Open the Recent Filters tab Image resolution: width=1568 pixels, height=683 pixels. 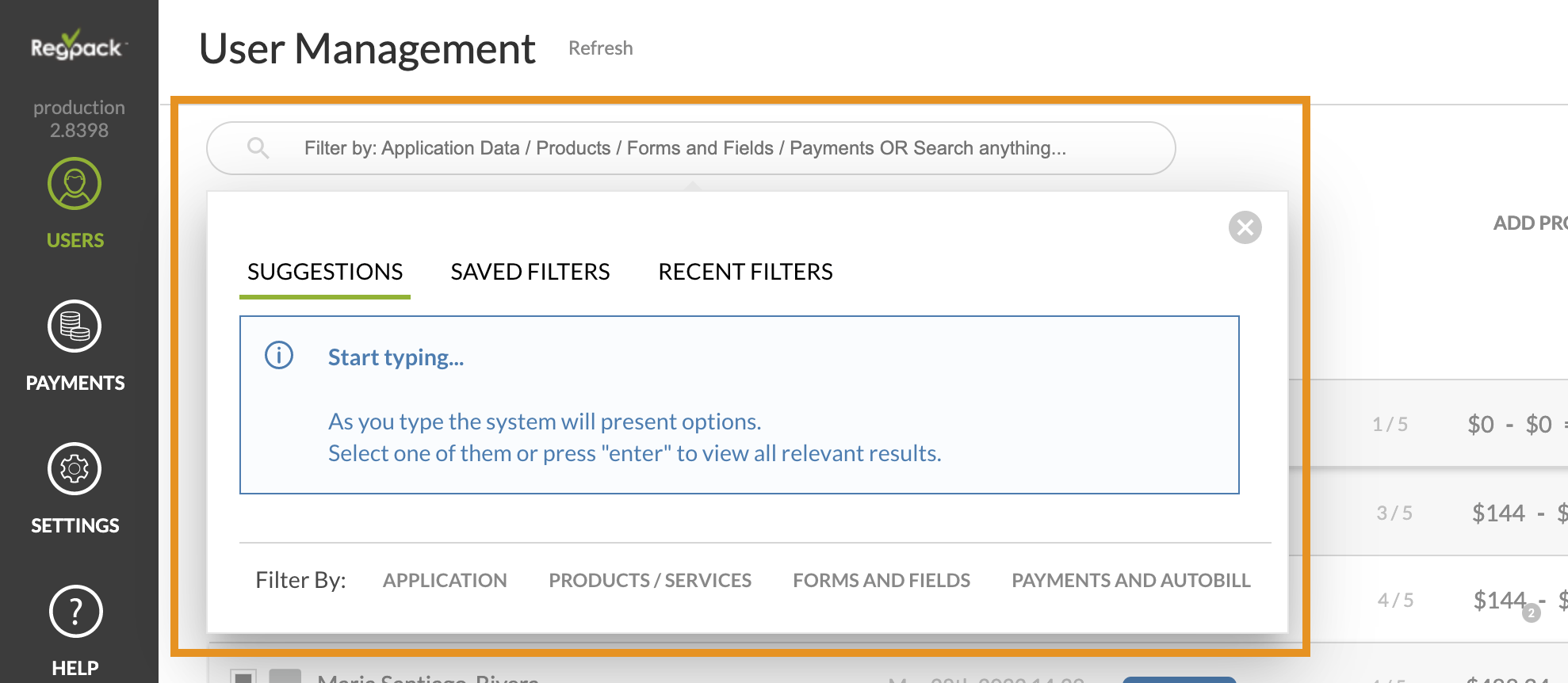click(x=745, y=272)
